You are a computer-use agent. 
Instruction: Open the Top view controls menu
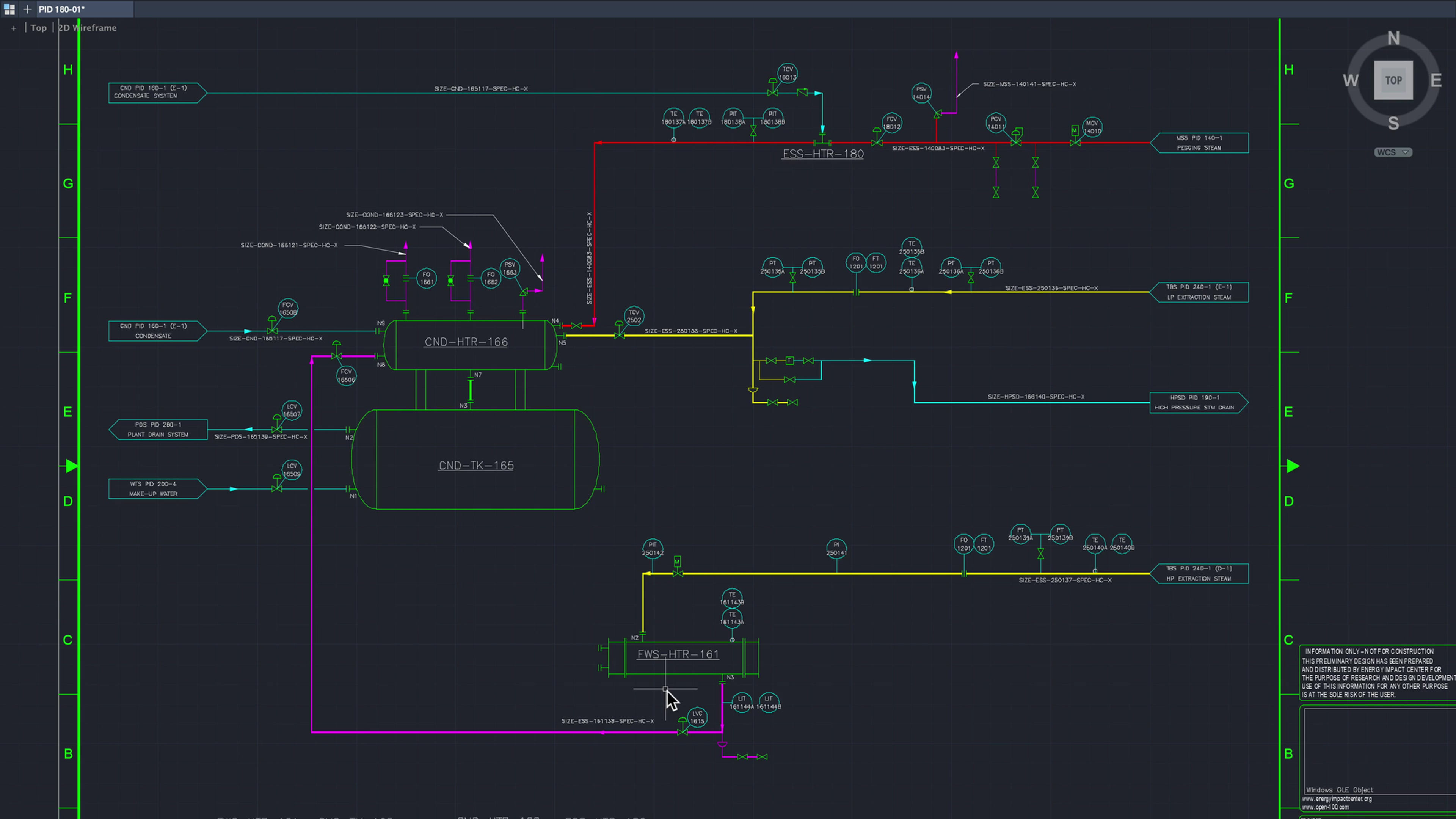pos(38,28)
